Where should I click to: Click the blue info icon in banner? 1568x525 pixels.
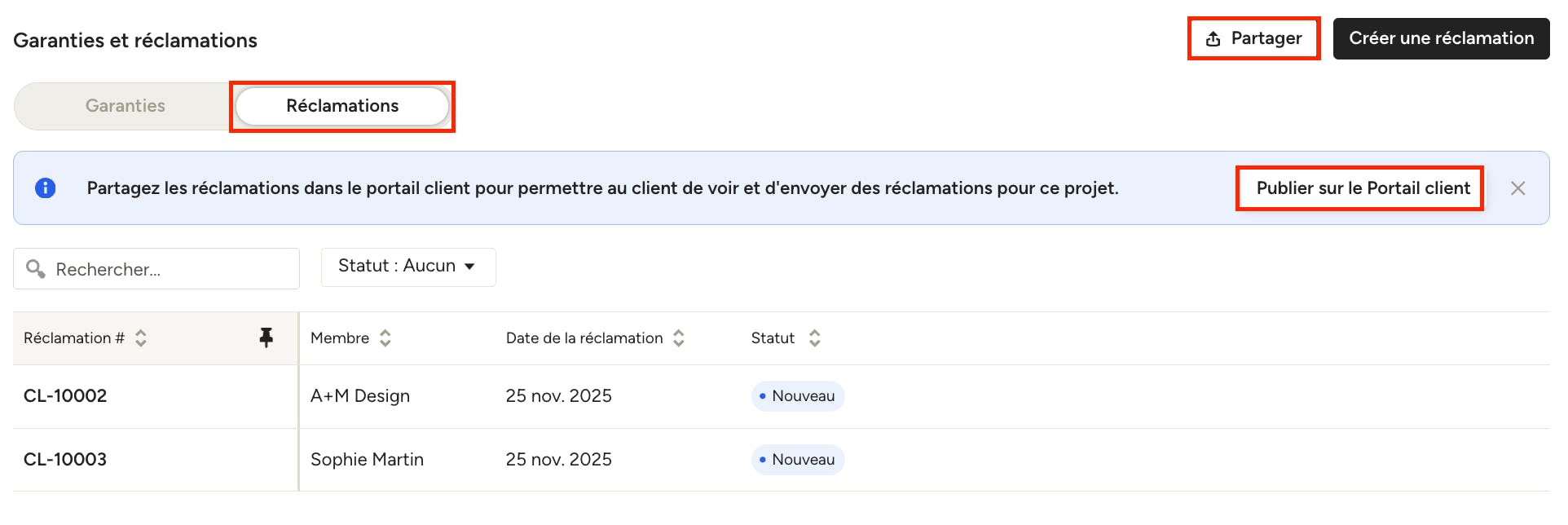point(46,188)
